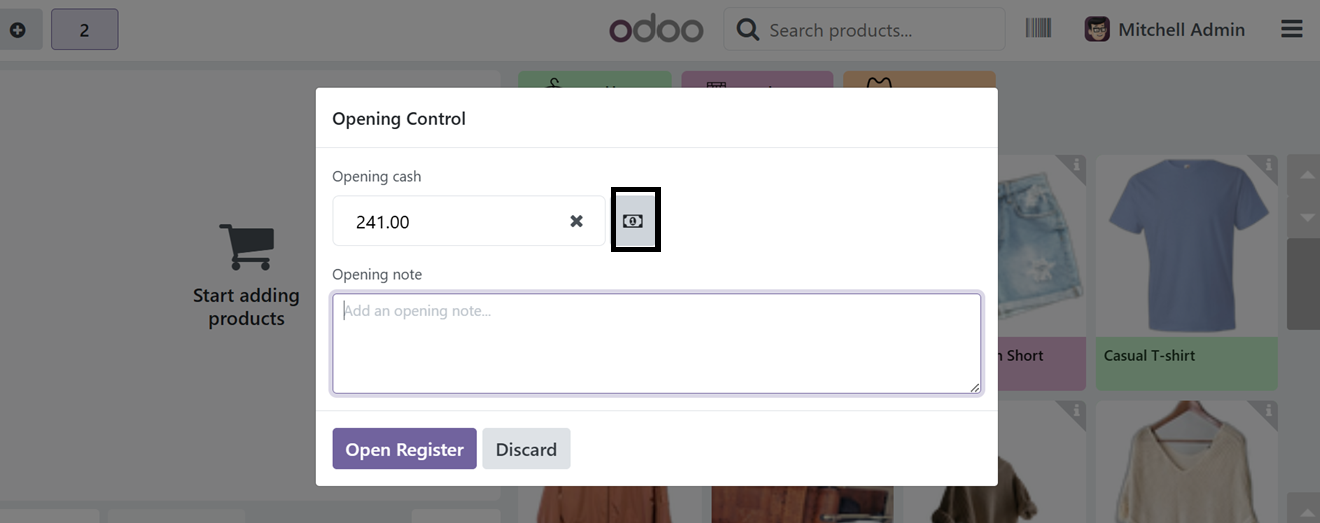Open the cash details money icon
Image resolution: width=1320 pixels, height=523 pixels.
(x=634, y=221)
